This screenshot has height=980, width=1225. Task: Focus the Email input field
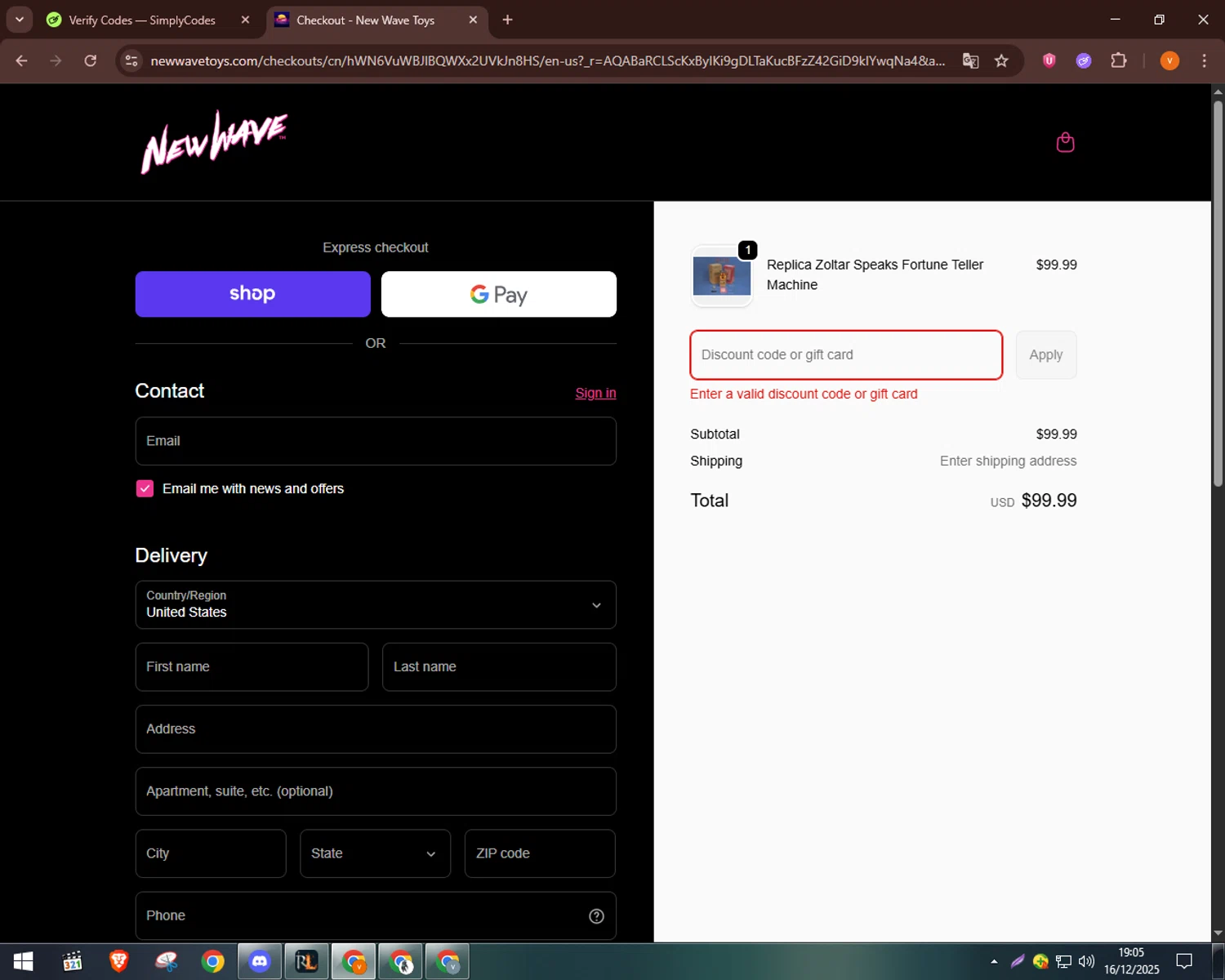376,441
